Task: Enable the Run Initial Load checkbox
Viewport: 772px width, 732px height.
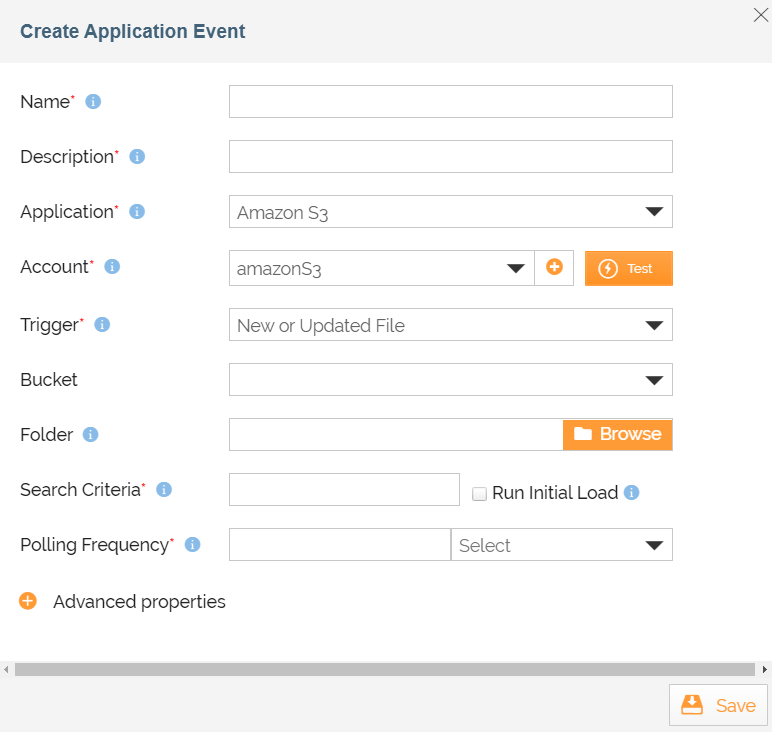Action: 480,494
